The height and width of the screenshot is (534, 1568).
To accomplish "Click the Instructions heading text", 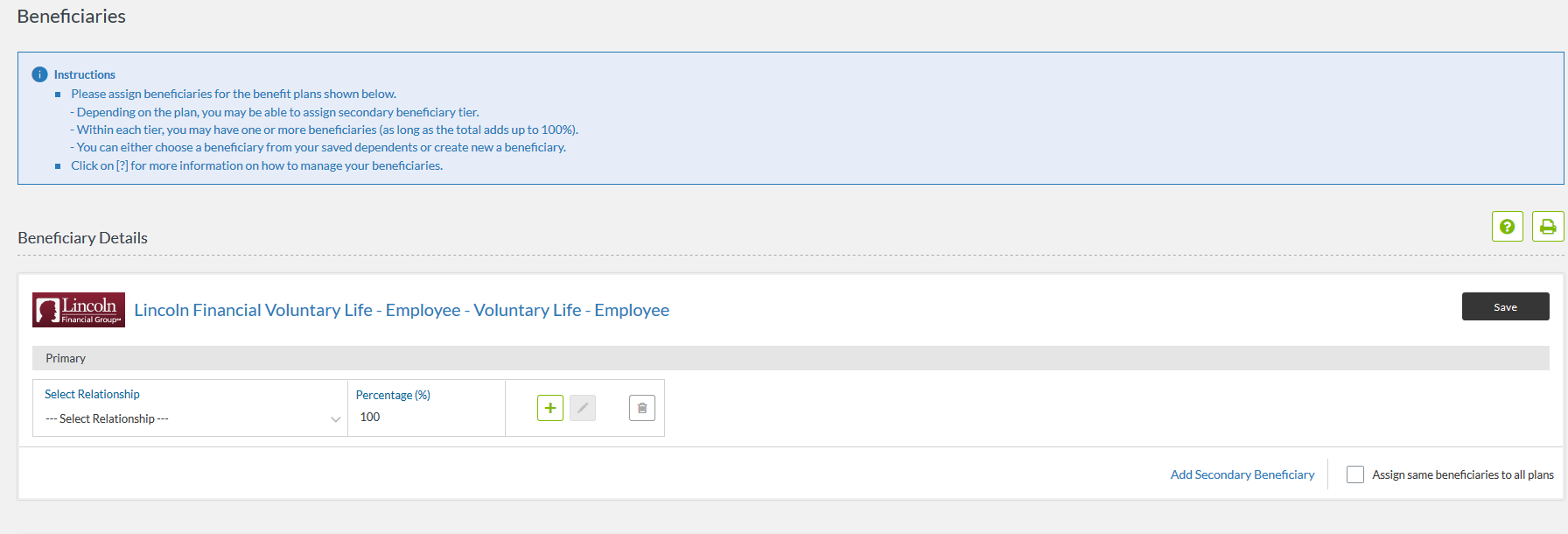I will (x=84, y=74).
